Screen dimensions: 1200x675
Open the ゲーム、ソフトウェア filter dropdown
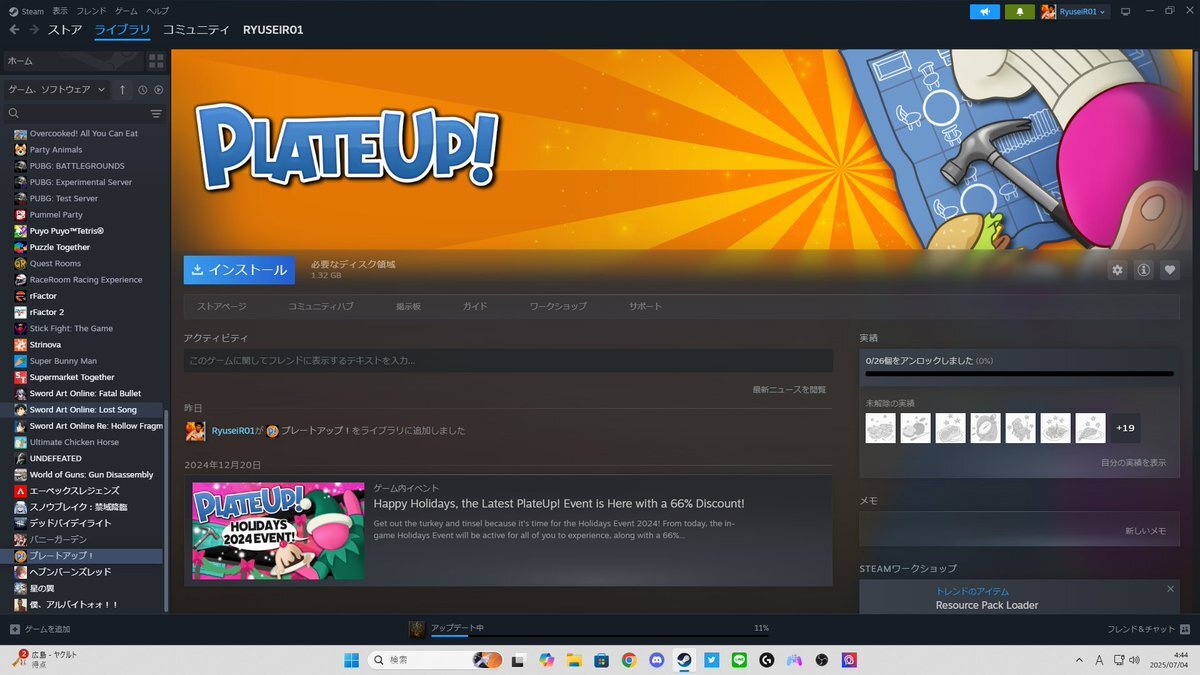(57, 89)
